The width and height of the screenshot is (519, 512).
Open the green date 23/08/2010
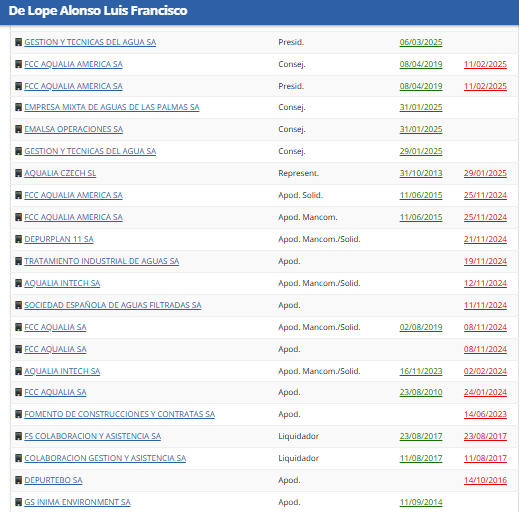coord(421,392)
